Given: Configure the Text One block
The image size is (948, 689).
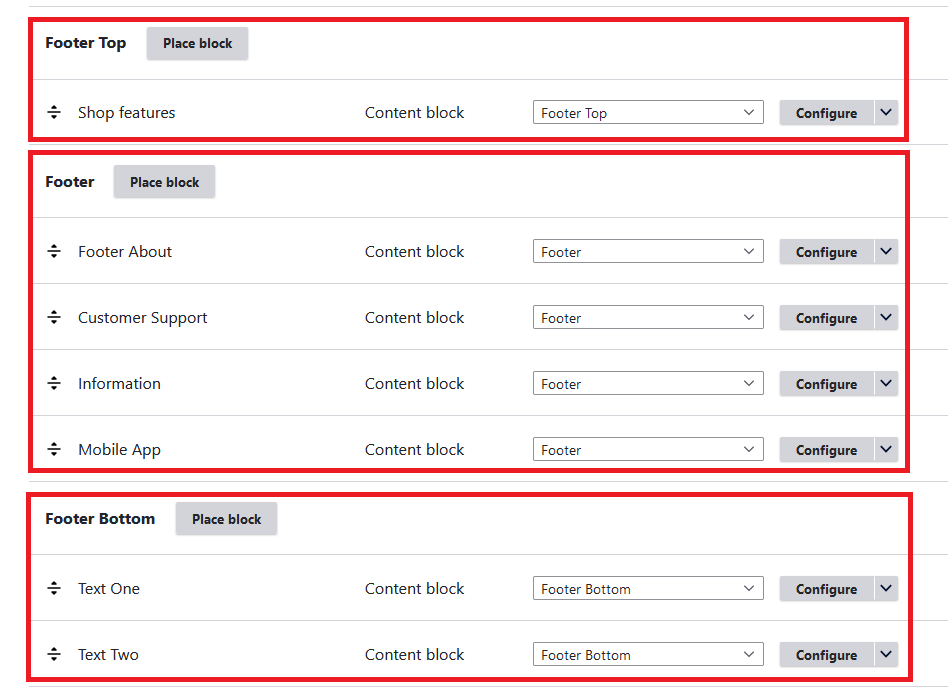Looking at the screenshot, I should click(826, 589).
